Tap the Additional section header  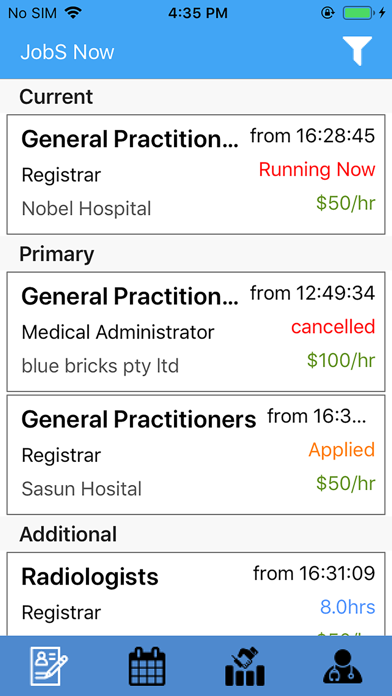coord(68,534)
